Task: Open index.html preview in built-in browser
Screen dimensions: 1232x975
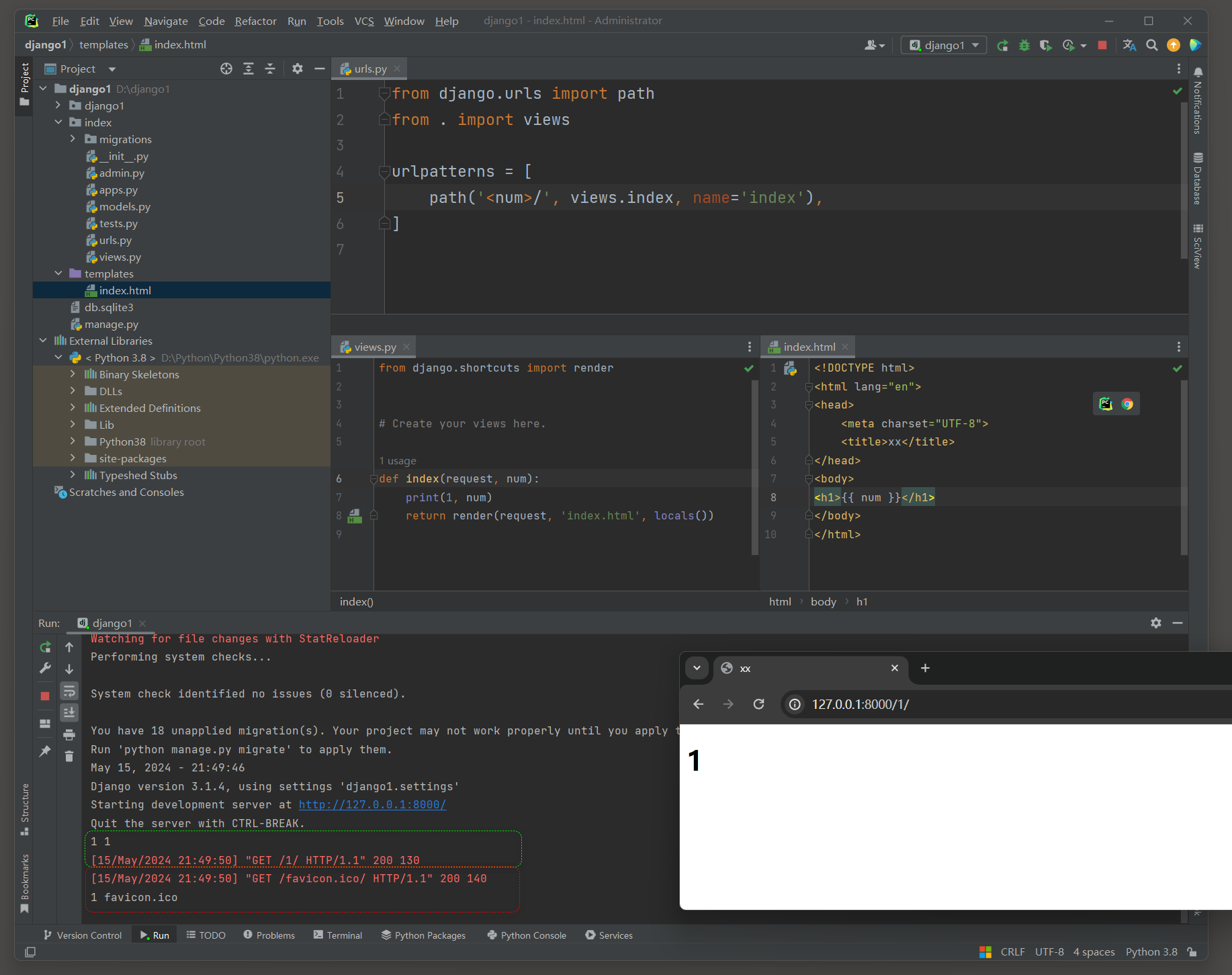Action: tap(1106, 404)
